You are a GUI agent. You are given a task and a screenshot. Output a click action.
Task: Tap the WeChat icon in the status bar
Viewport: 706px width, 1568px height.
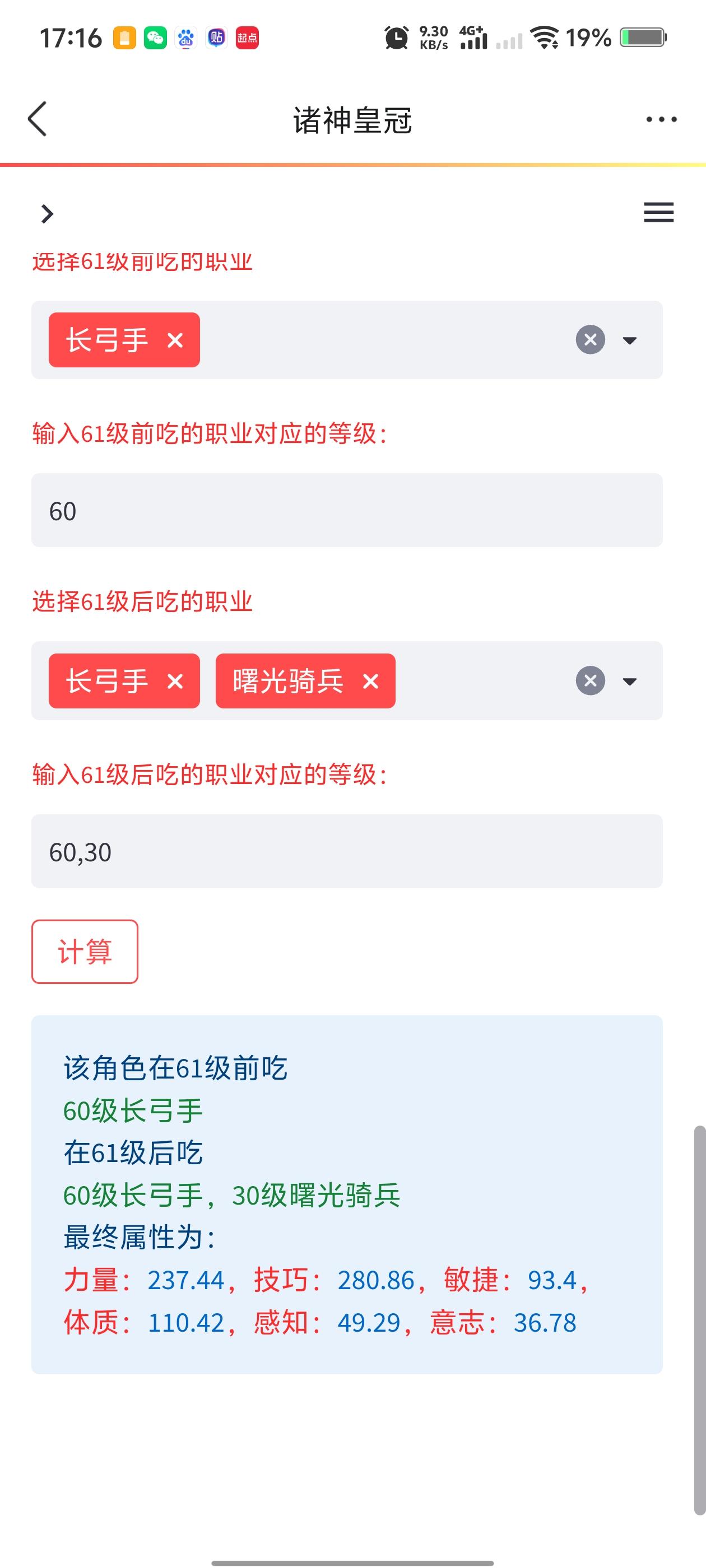coord(155,38)
